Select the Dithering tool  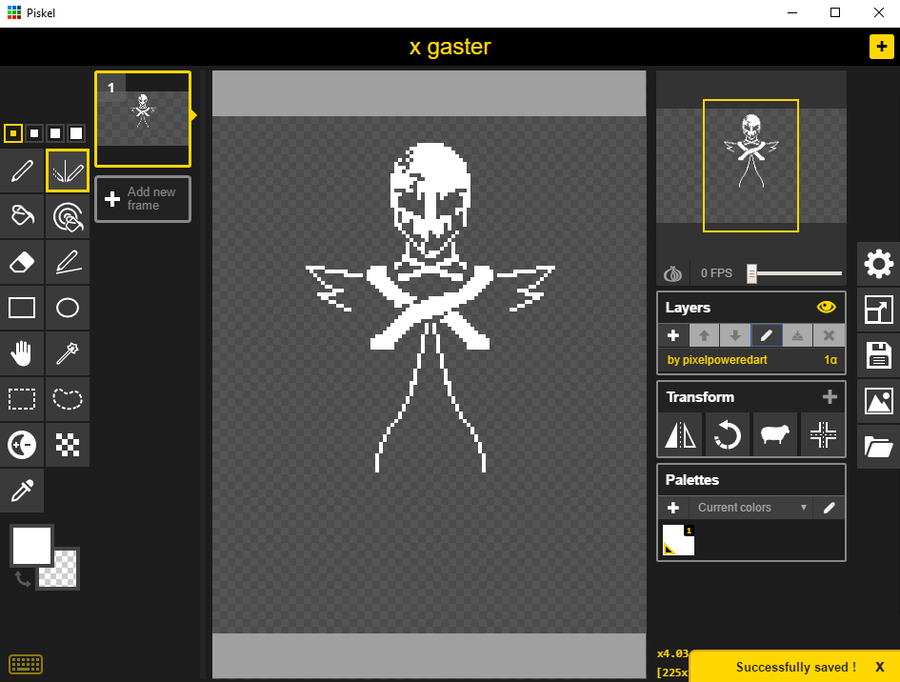click(x=67, y=445)
